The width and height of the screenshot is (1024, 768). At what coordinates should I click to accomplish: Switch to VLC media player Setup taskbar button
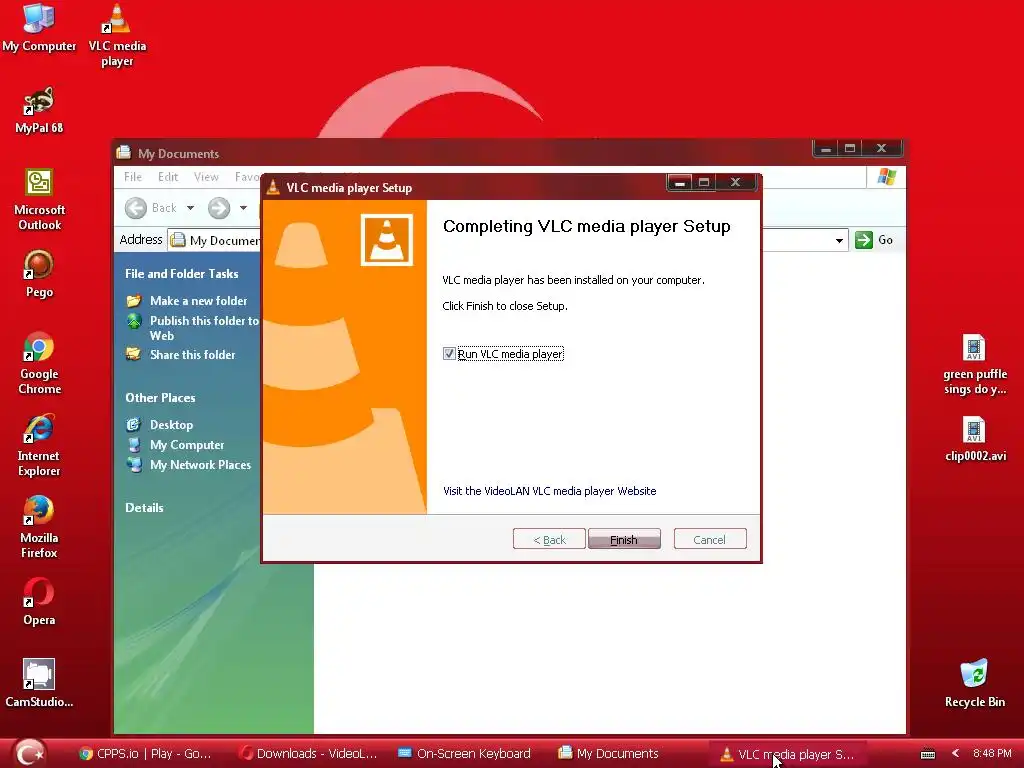click(x=788, y=754)
